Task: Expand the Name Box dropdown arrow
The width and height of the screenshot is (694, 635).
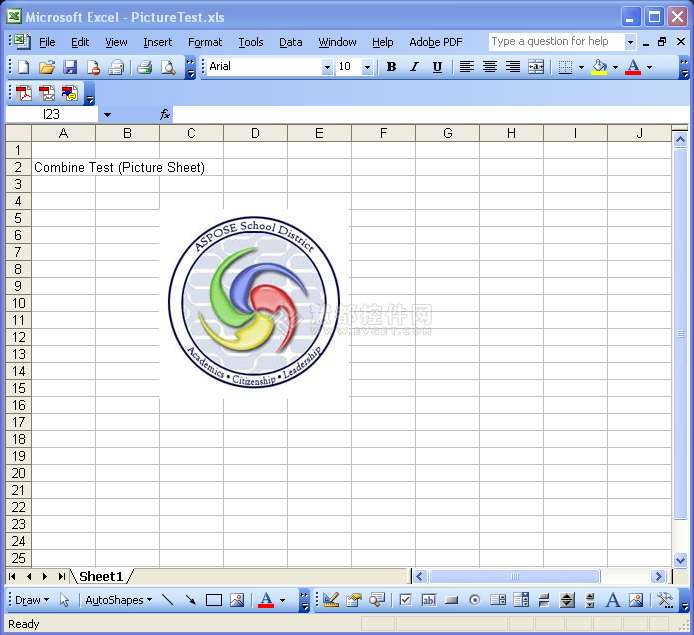Action: [107, 115]
